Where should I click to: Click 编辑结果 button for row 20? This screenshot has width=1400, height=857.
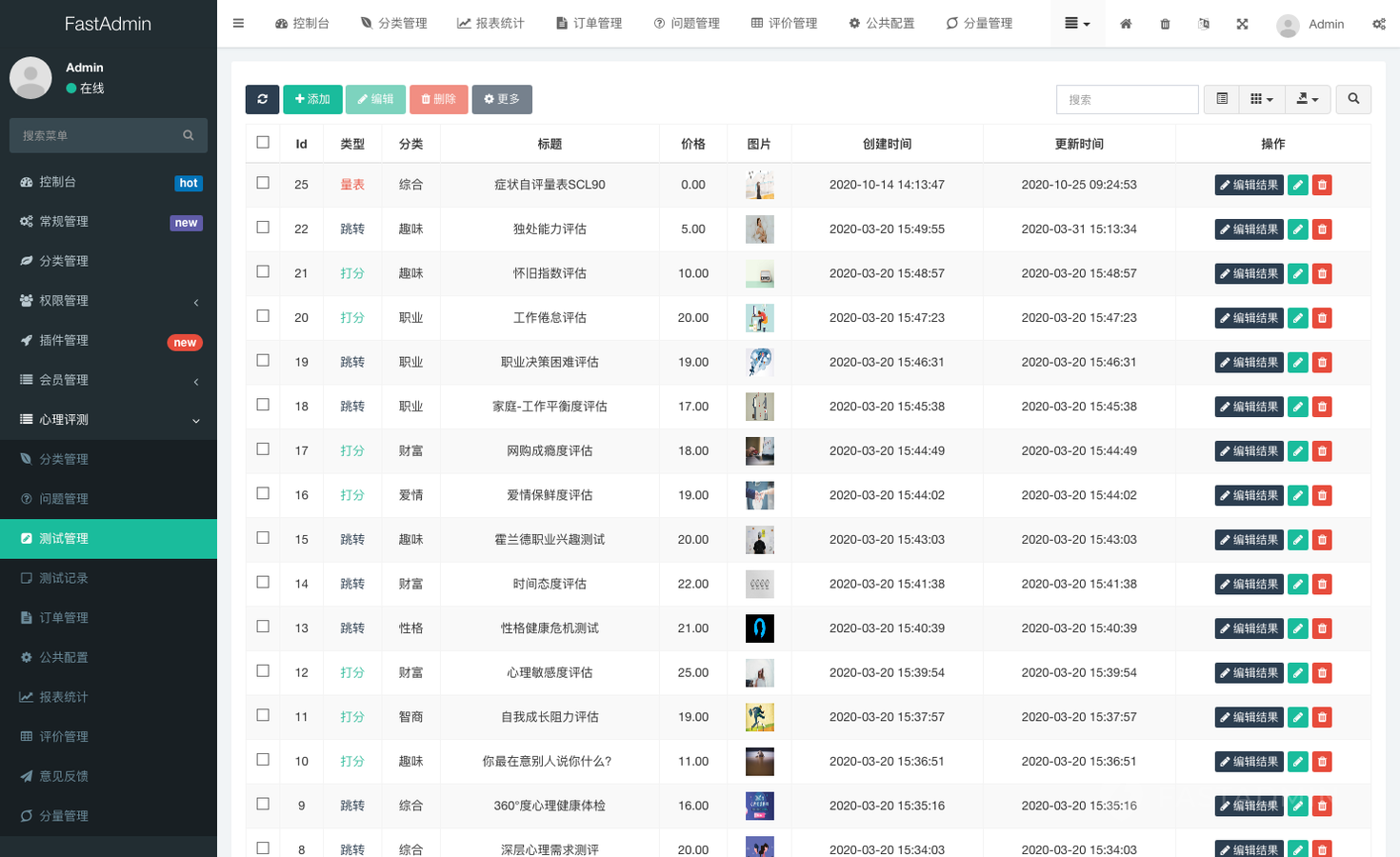(1249, 318)
